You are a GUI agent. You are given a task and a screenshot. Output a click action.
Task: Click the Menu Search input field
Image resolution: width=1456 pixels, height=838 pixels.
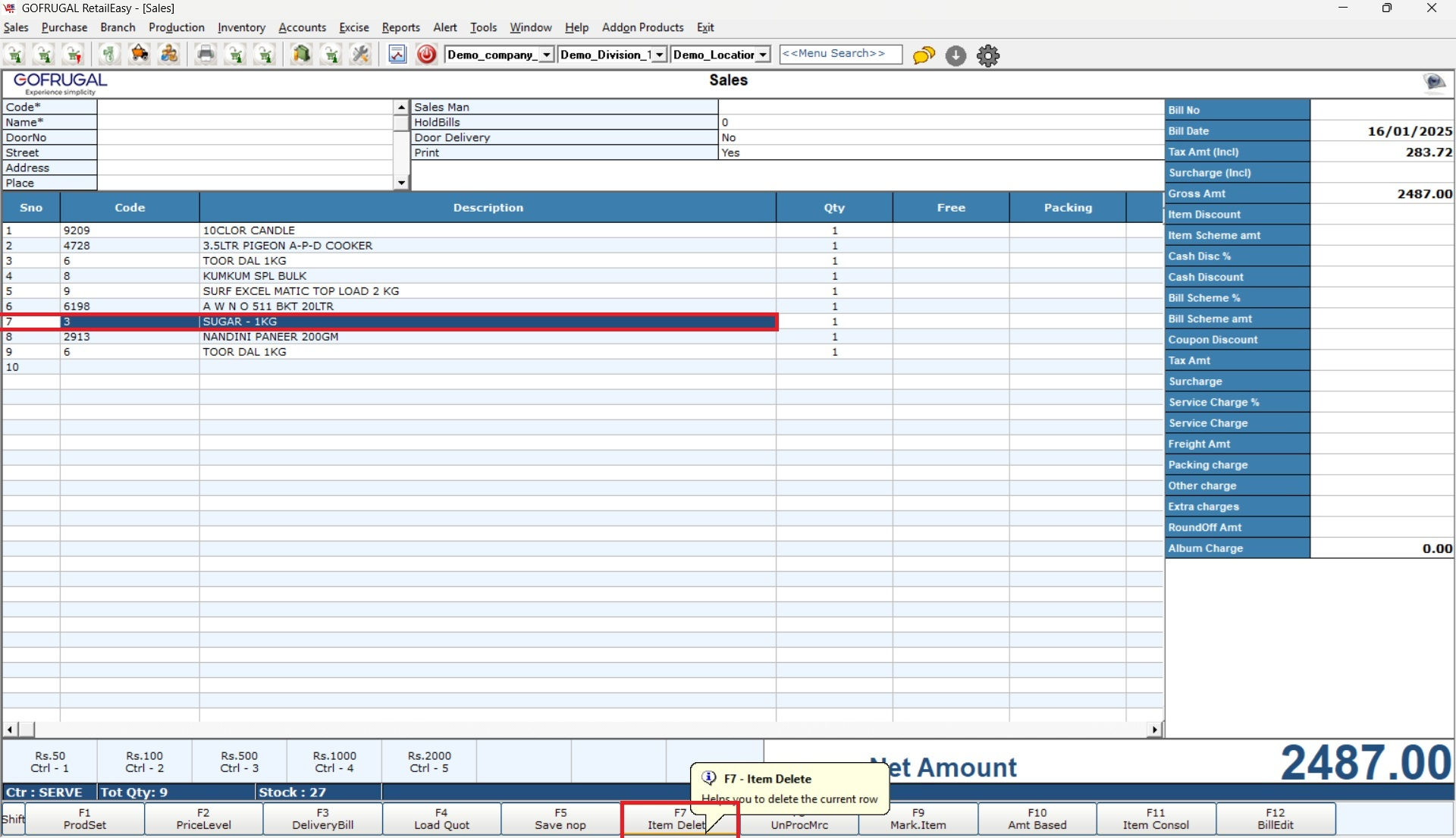coord(840,54)
